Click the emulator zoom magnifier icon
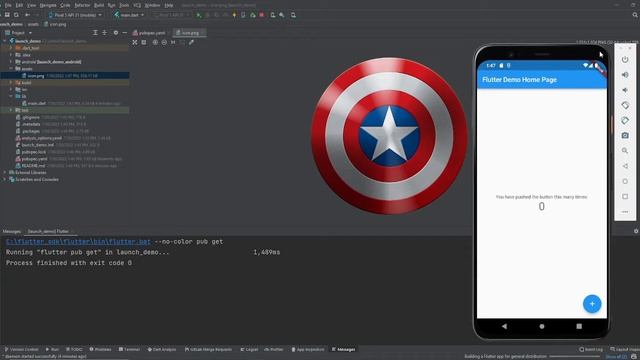The width and height of the screenshot is (640, 360). pyautogui.click(x=625, y=151)
